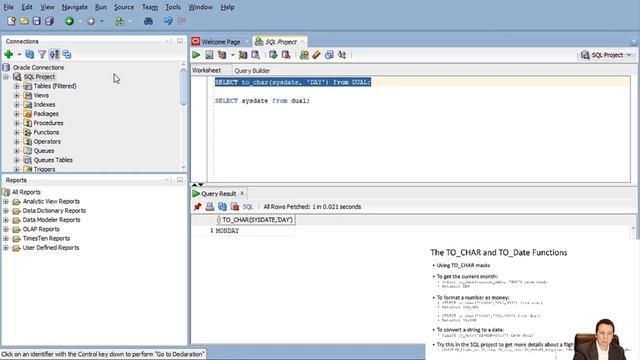Click the second query line in worksheet
This screenshot has height=360, width=640.
[262, 101]
